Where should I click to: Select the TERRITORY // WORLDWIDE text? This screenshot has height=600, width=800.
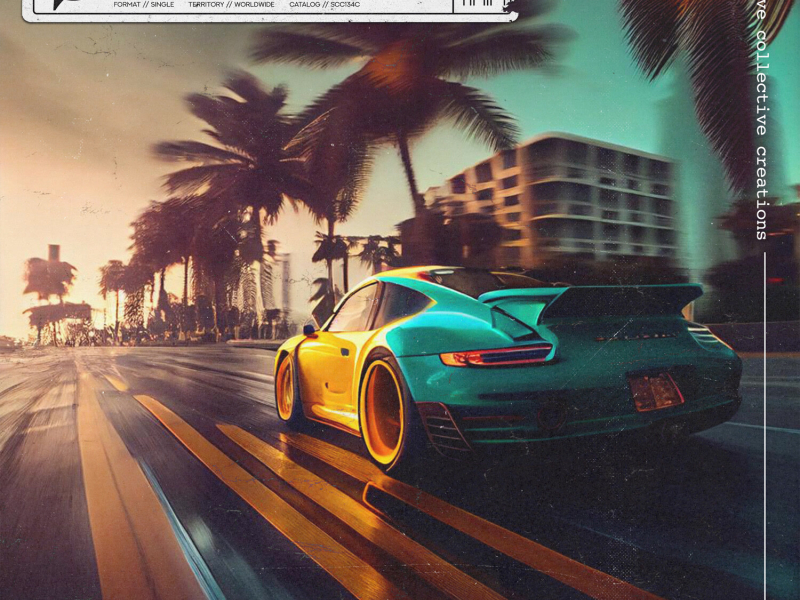coord(231,5)
